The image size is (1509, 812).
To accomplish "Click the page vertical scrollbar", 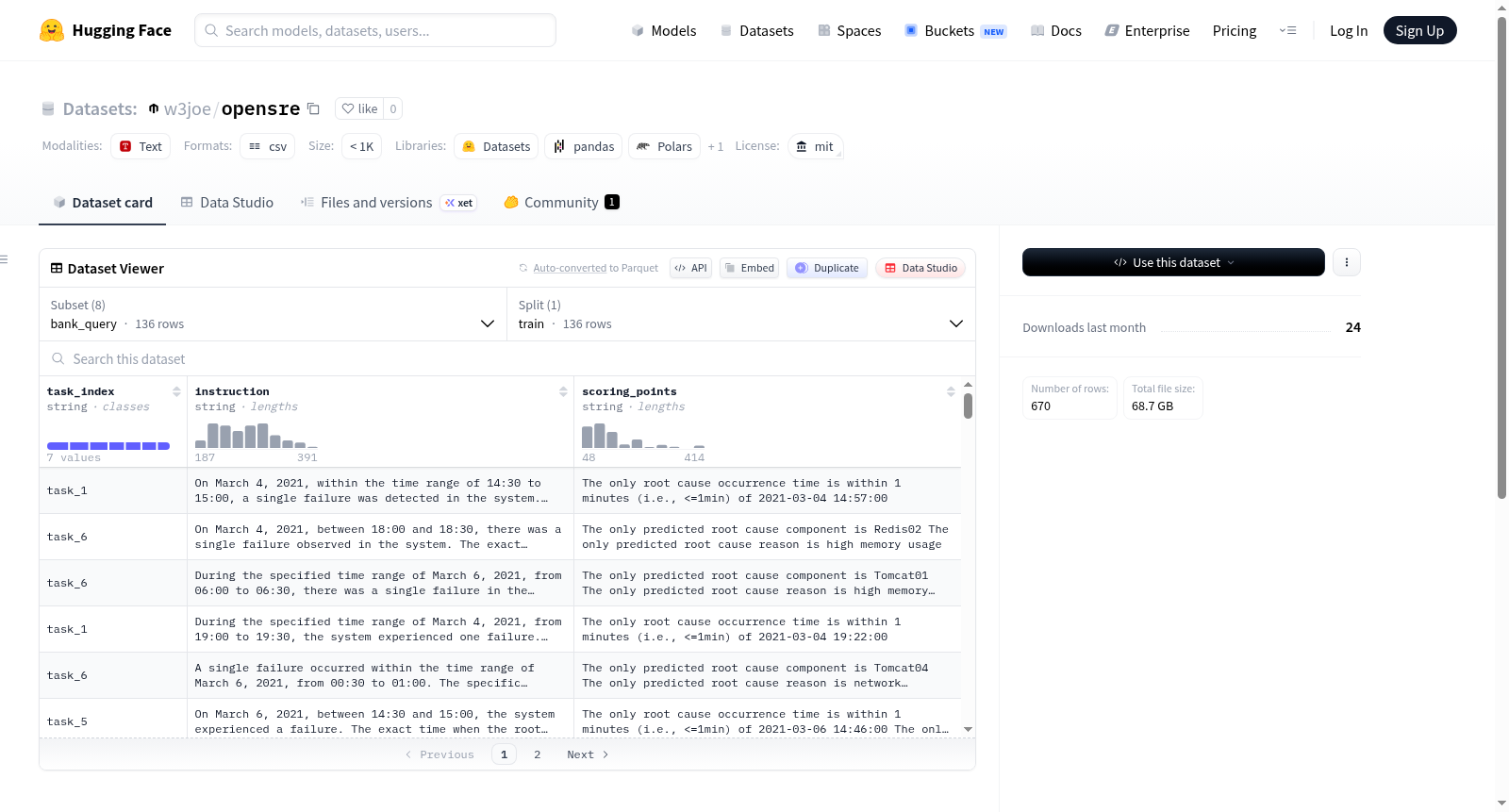I will tap(1502, 257).
